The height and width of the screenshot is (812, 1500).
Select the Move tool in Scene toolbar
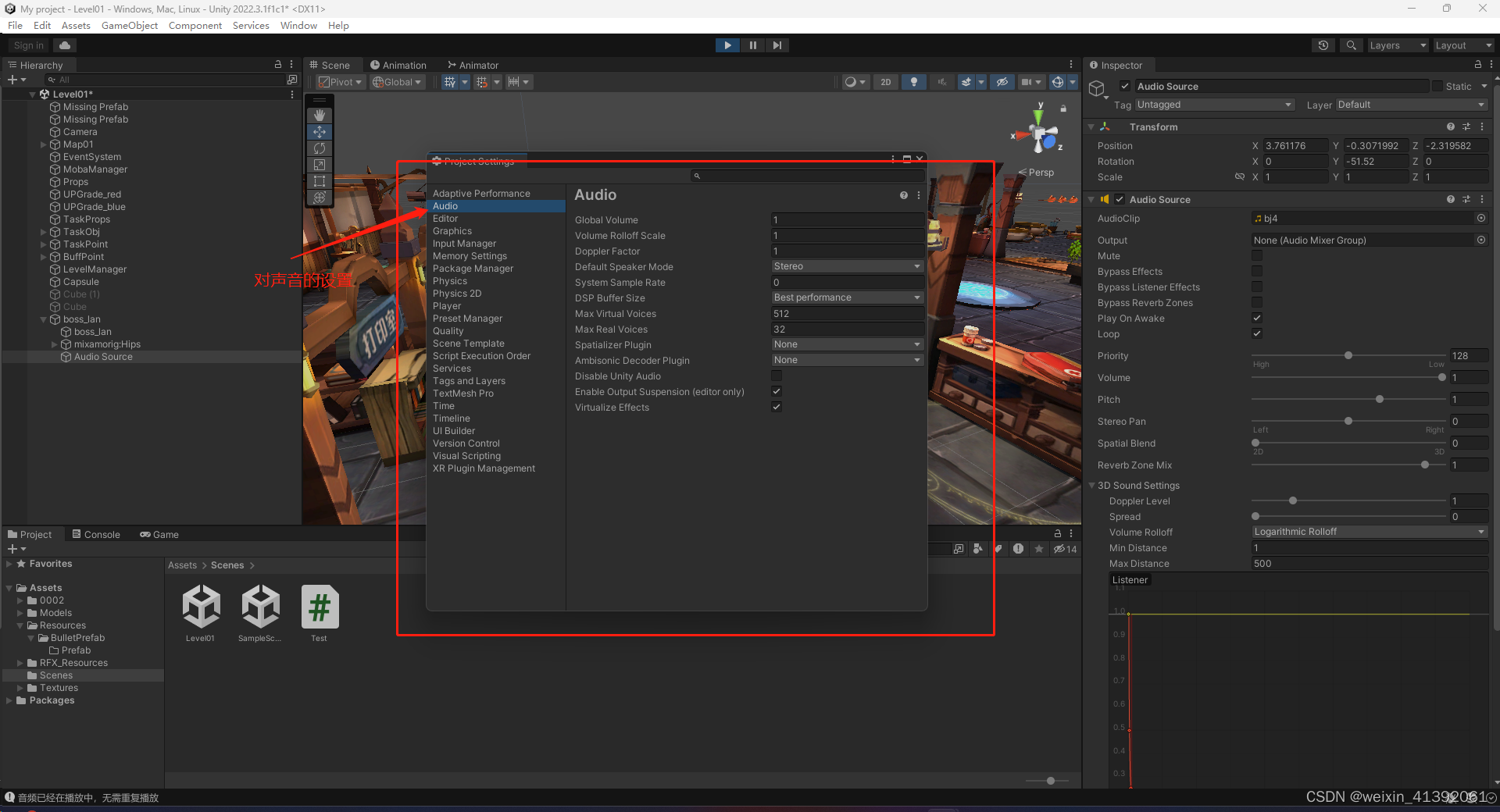320,132
